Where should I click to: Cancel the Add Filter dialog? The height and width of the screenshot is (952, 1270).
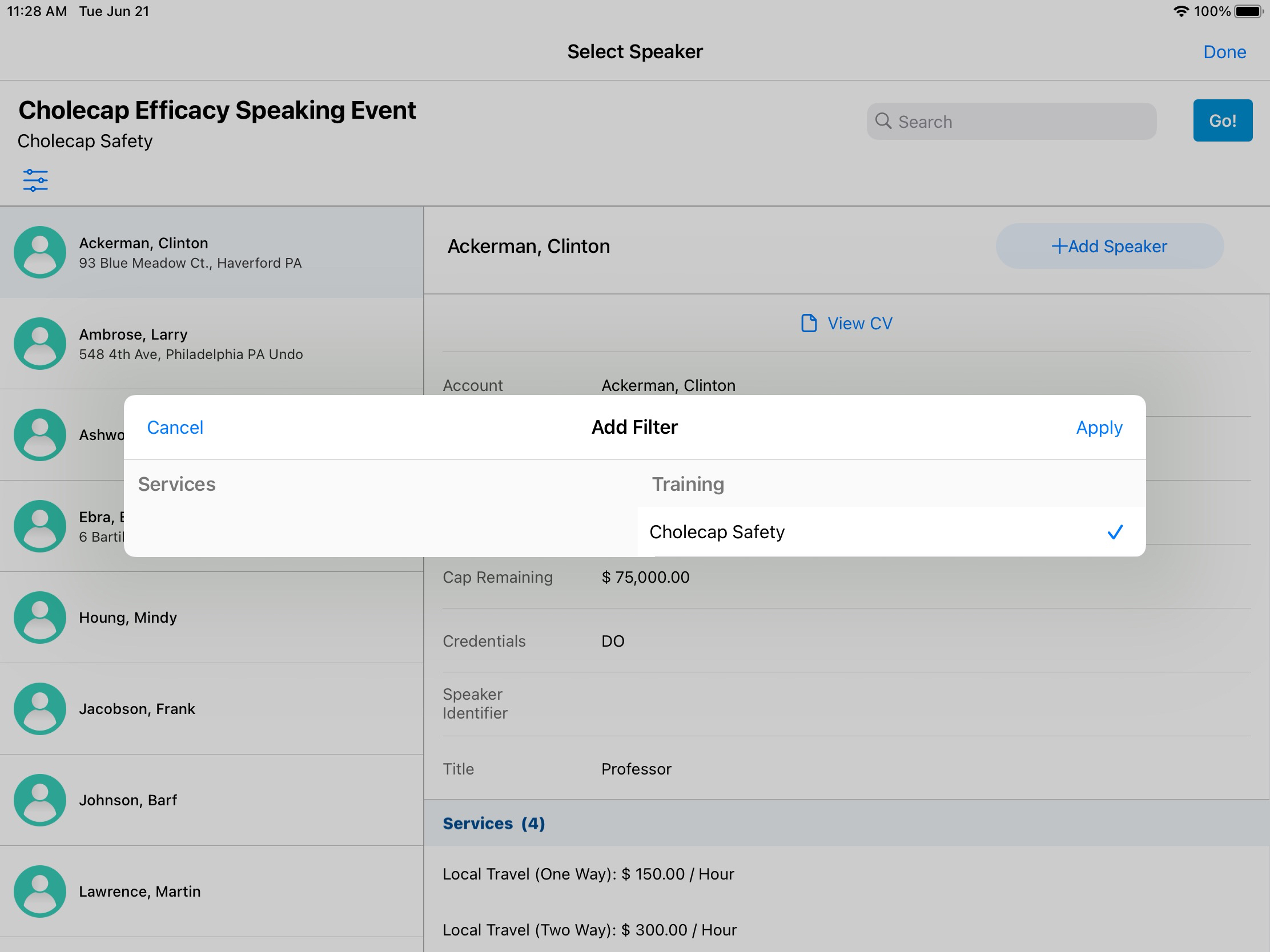tap(175, 427)
